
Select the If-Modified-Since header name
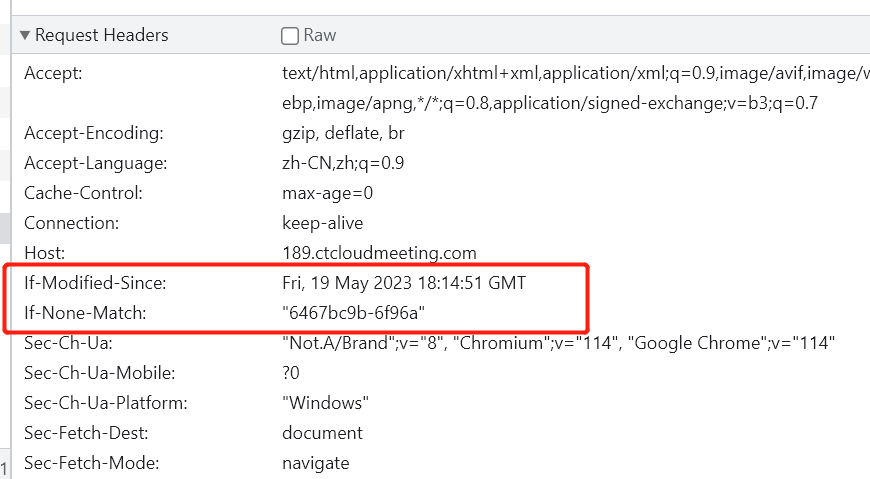[95, 283]
